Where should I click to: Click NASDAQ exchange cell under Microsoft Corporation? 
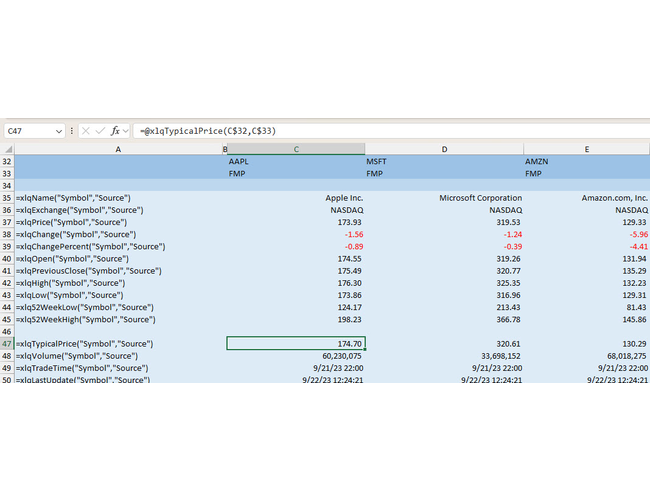click(444, 210)
